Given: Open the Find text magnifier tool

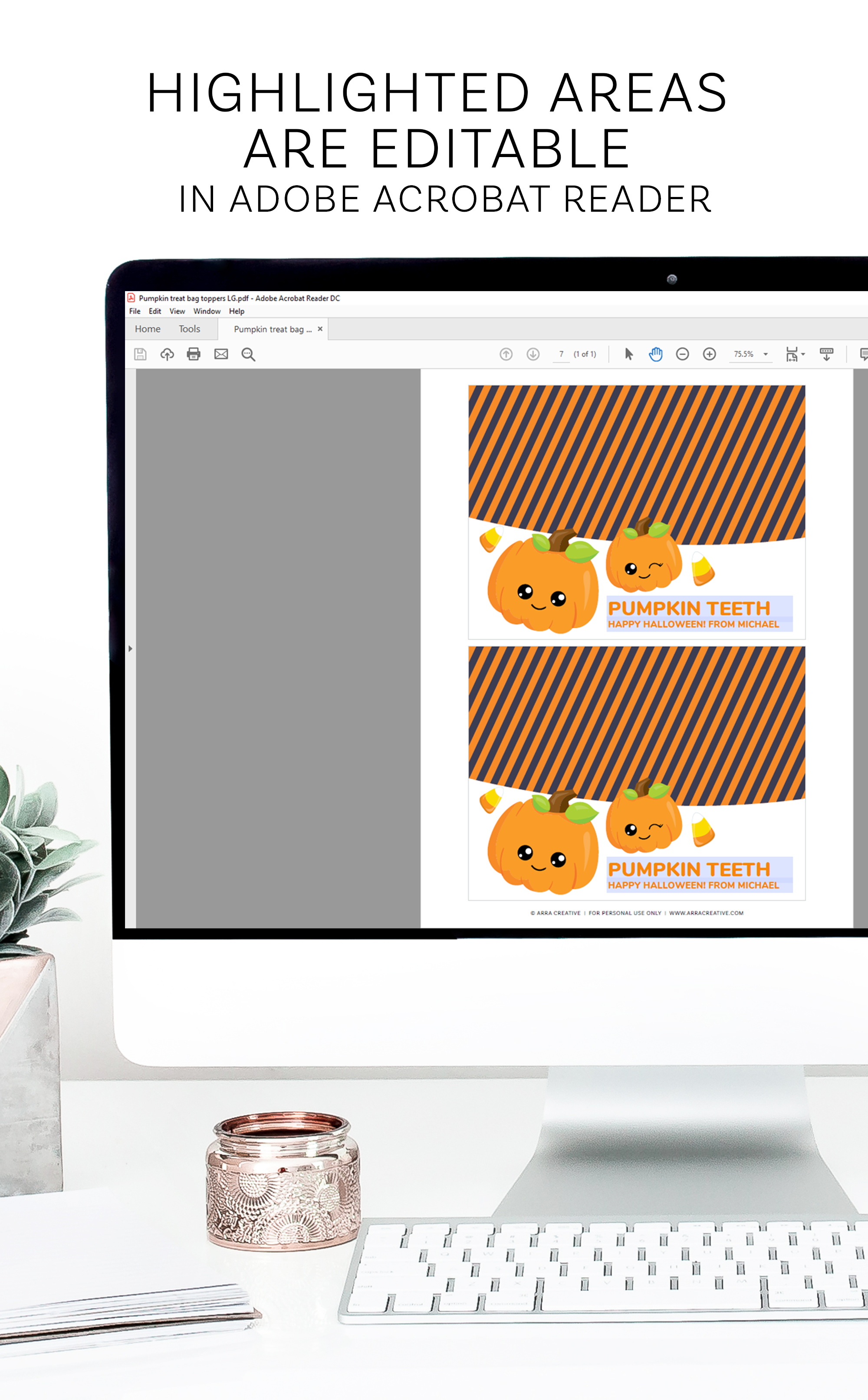Looking at the screenshot, I should [248, 354].
